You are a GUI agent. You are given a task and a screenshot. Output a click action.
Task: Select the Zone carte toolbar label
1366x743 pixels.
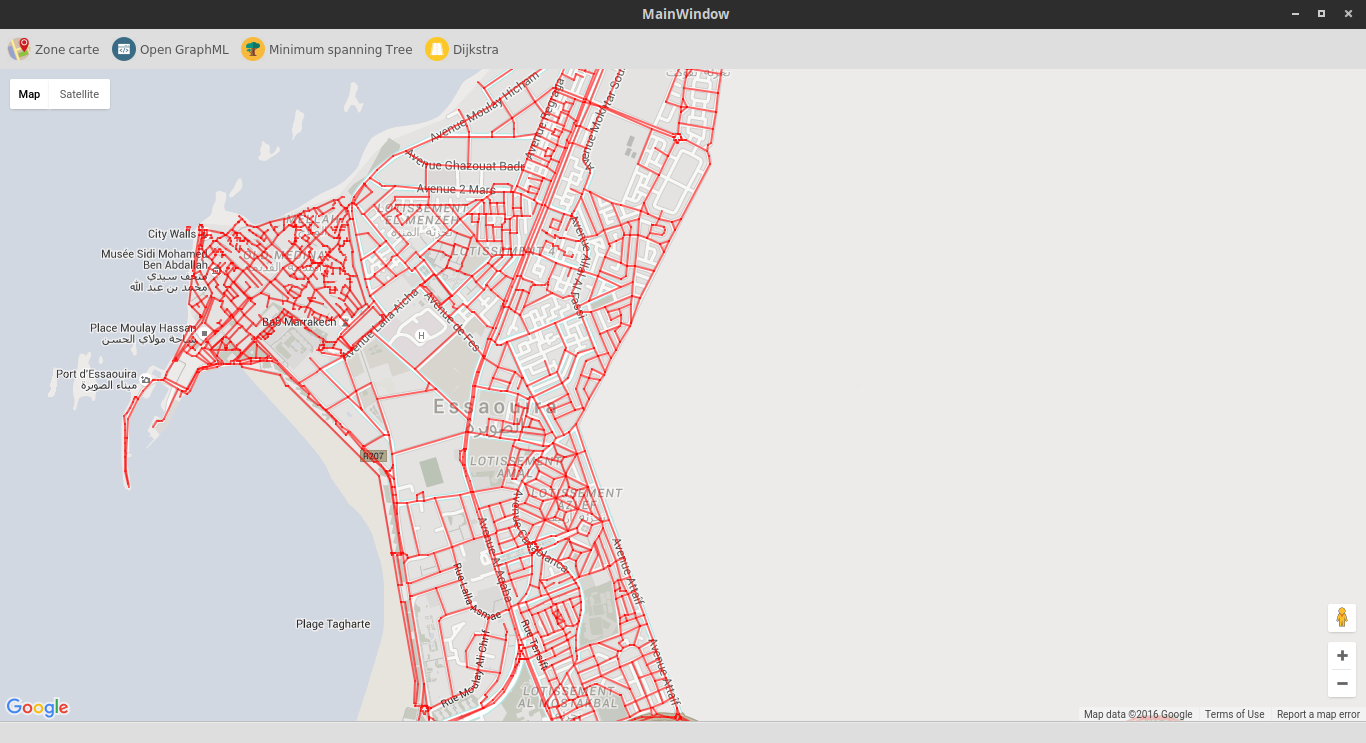pos(67,49)
